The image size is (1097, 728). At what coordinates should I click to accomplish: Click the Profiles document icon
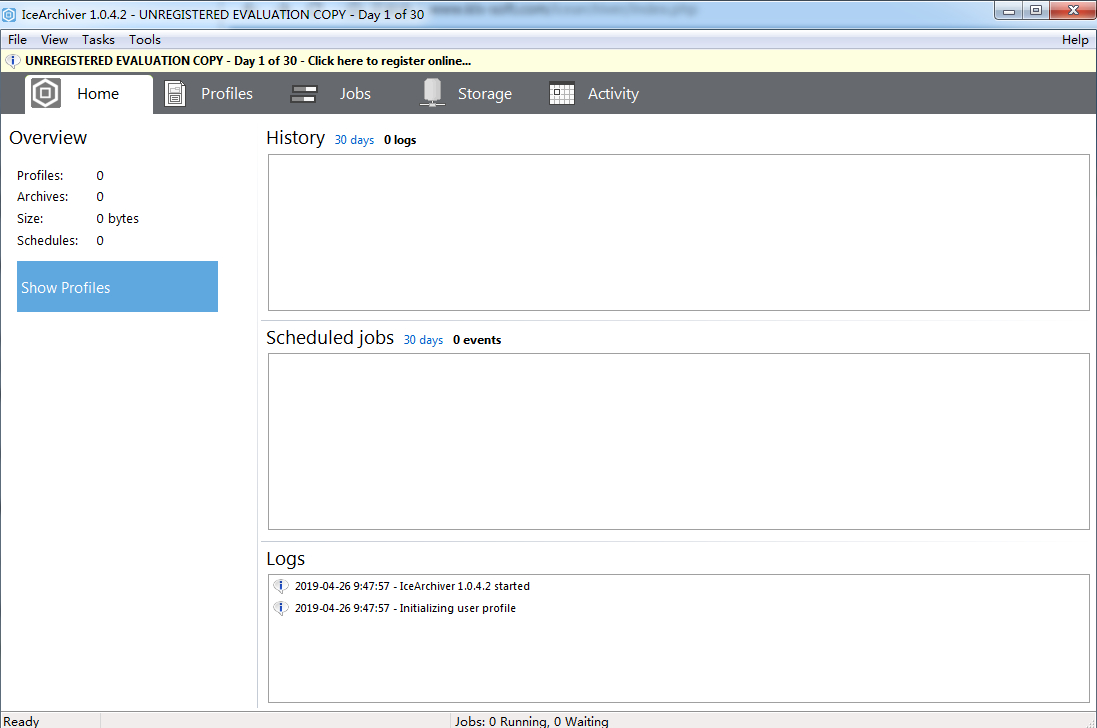(x=175, y=93)
